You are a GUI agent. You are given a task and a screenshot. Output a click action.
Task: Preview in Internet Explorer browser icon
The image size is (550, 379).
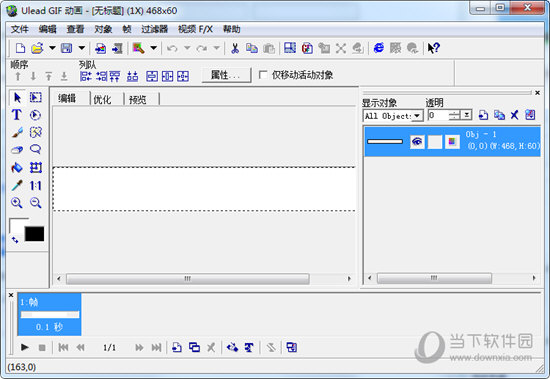click(x=379, y=48)
